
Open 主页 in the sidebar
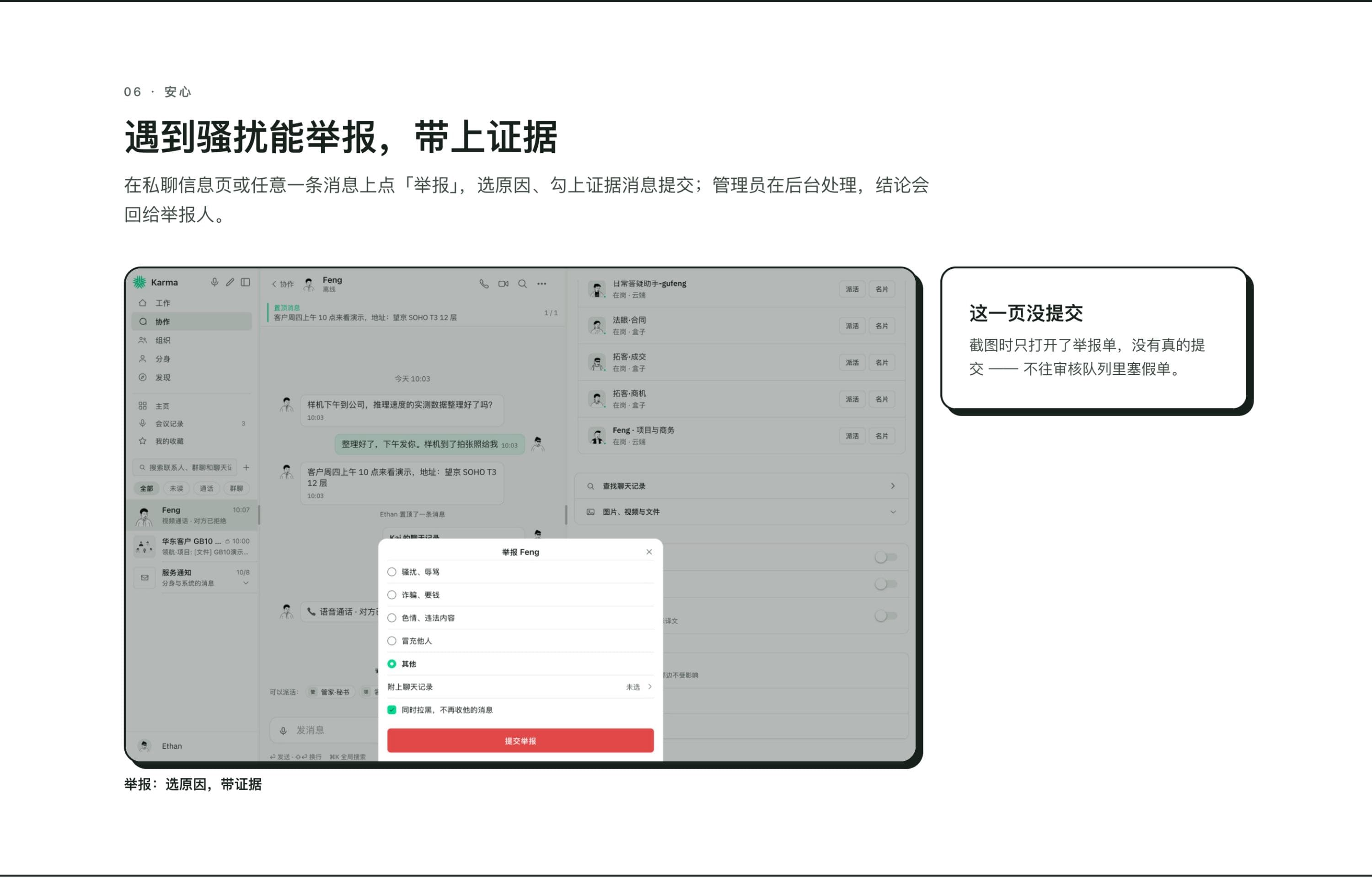pyautogui.click(x=192, y=406)
